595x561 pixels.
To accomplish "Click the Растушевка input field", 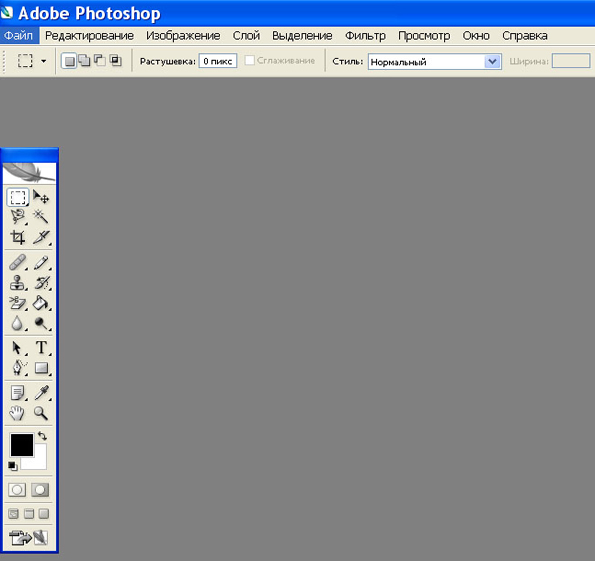I will coord(218,61).
